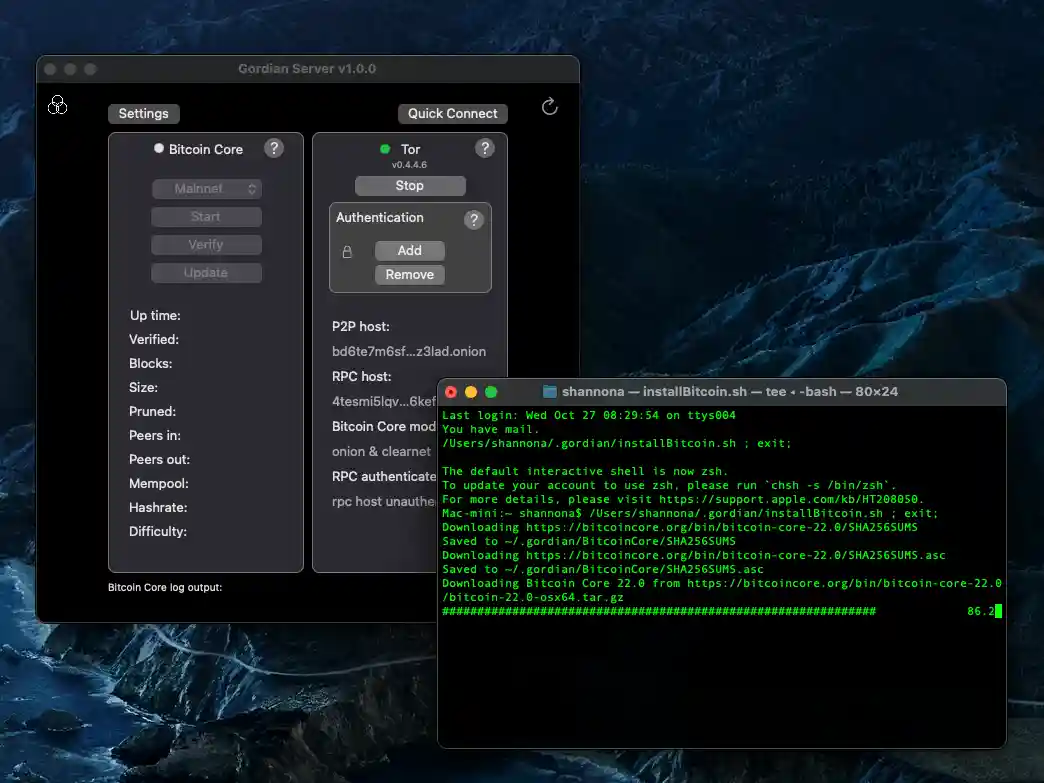Remove the Tor authentication key

(x=410, y=275)
